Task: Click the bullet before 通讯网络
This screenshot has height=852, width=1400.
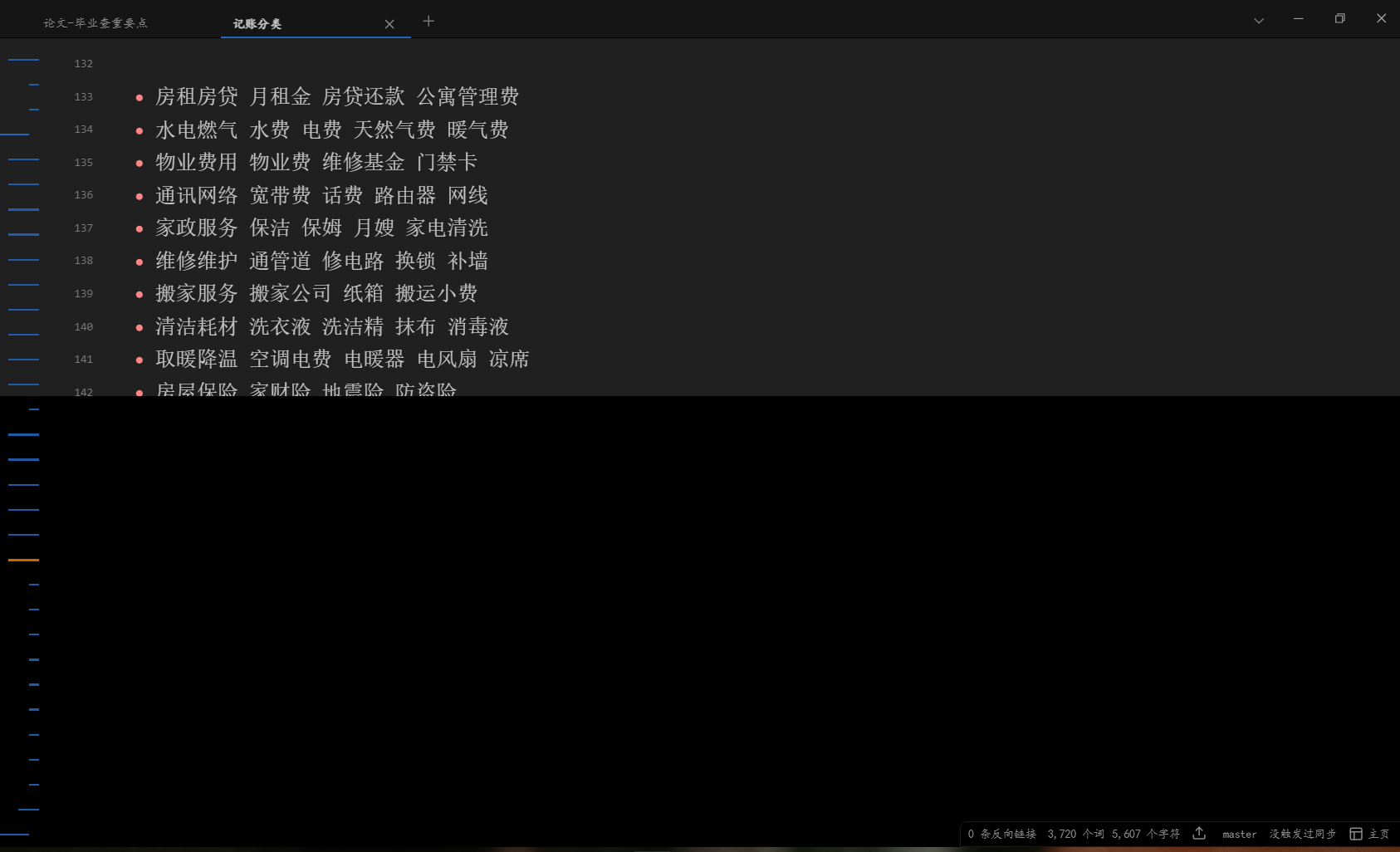Action: (x=140, y=196)
